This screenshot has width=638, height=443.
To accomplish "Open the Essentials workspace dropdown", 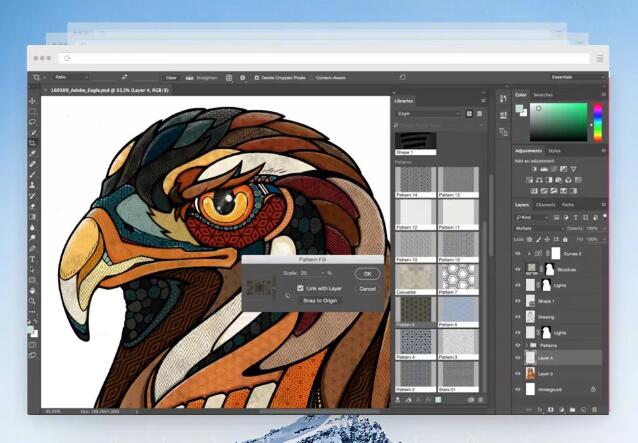I will (576, 77).
